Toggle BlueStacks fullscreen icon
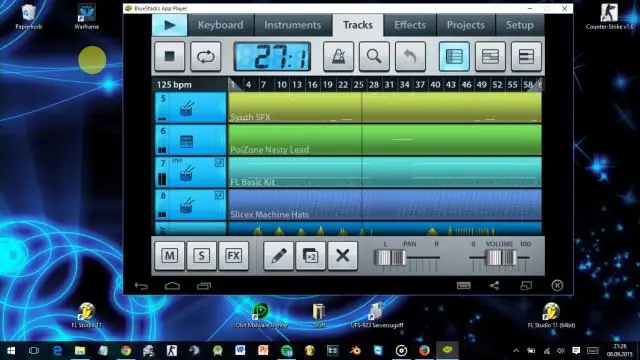 coord(526,285)
